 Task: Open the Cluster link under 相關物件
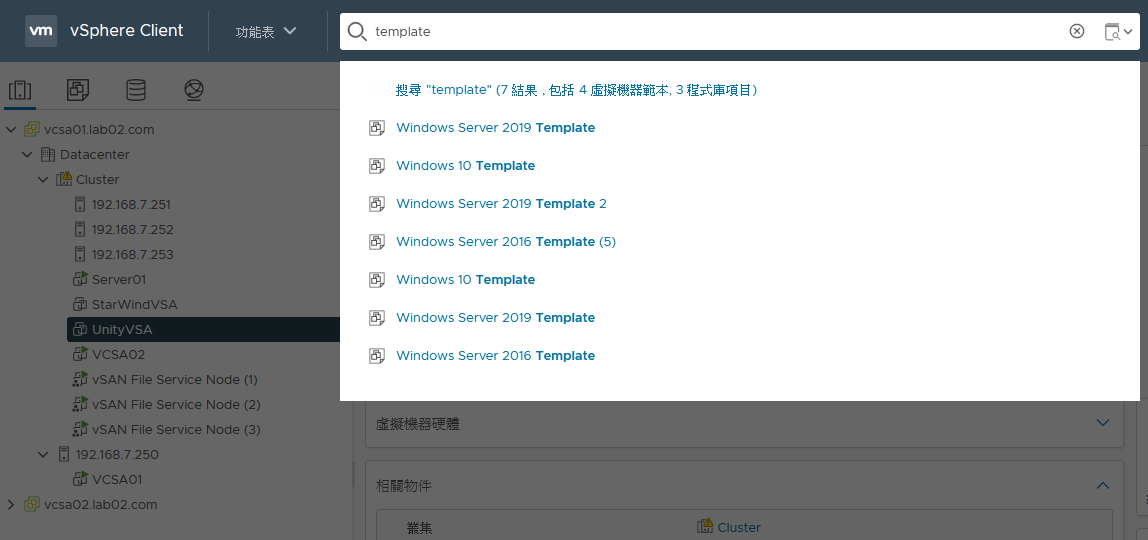739,527
